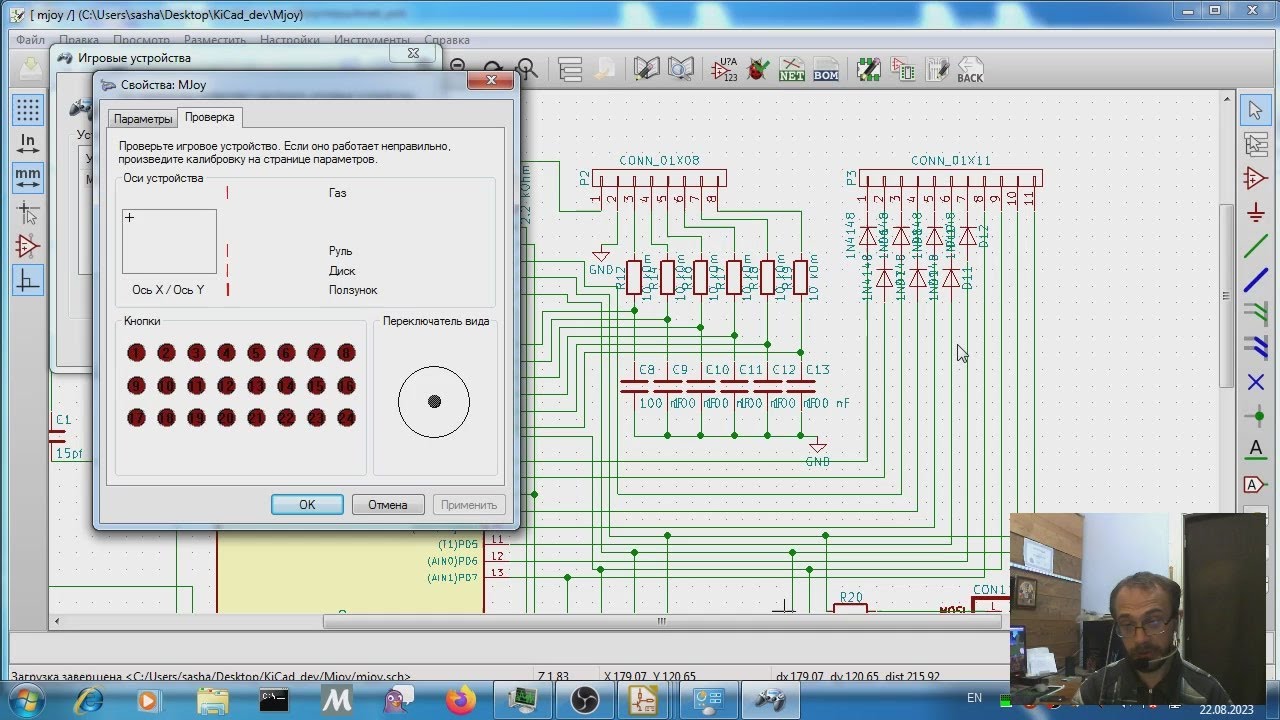Generate bill of materials (BOM icon)
This screenshot has width=1280, height=720.
(x=826, y=70)
